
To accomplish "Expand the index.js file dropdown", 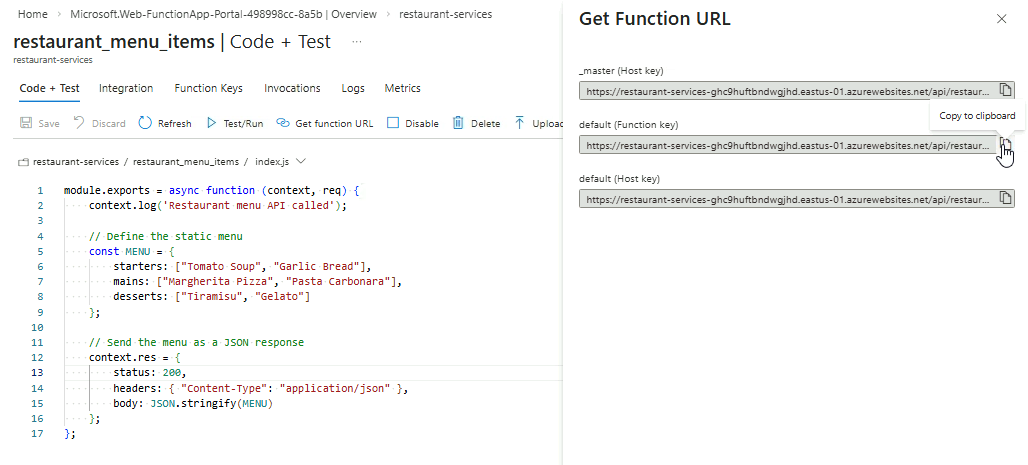I will coord(301,161).
